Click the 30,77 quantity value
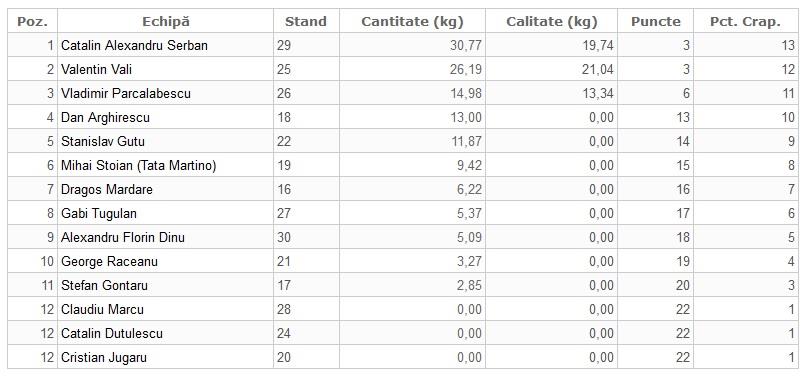The width and height of the screenshot is (806, 377). pos(466,45)
